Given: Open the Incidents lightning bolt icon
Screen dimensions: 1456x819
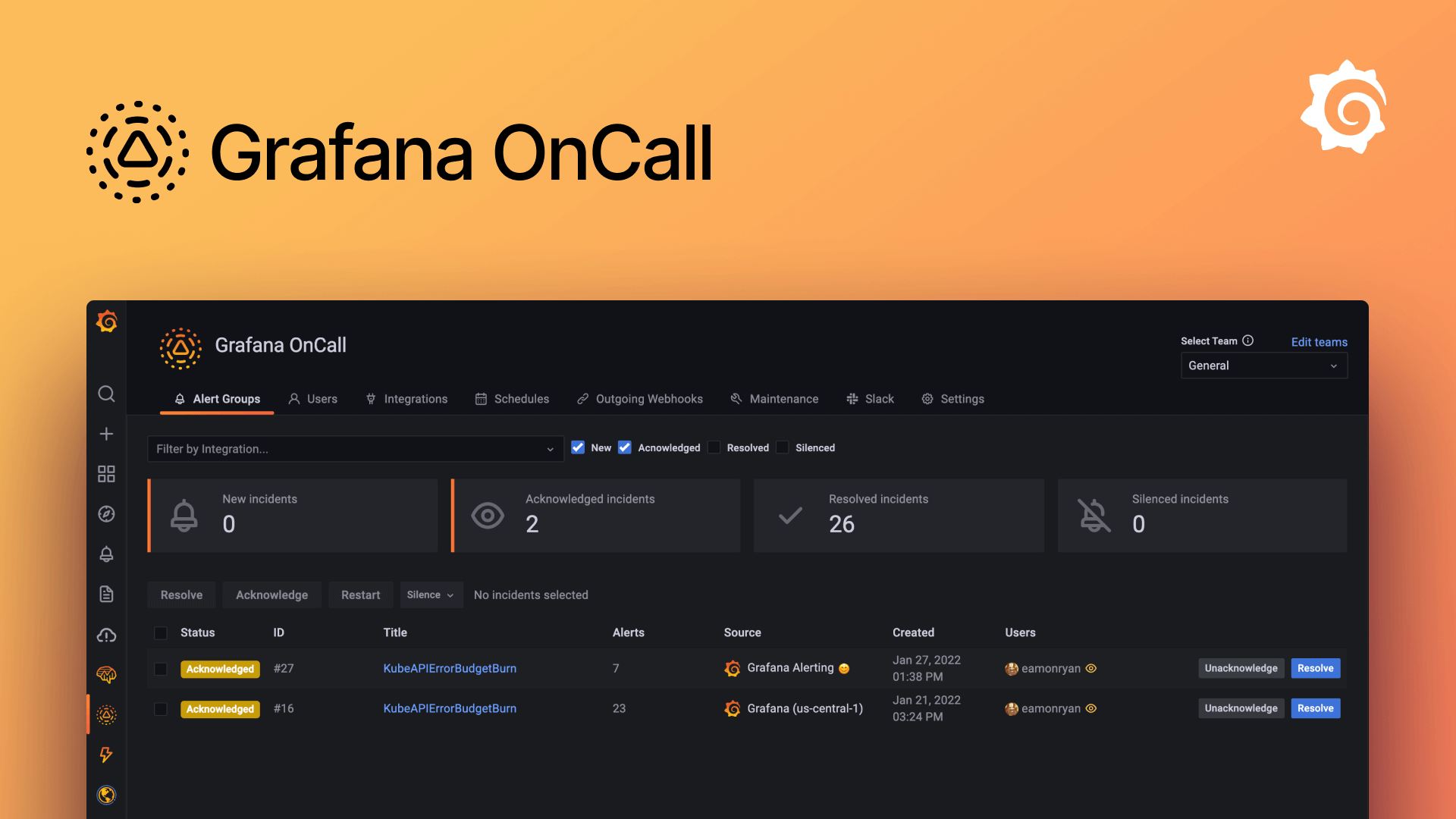Looking at the screenshot, I should click(x=106, y=755).
